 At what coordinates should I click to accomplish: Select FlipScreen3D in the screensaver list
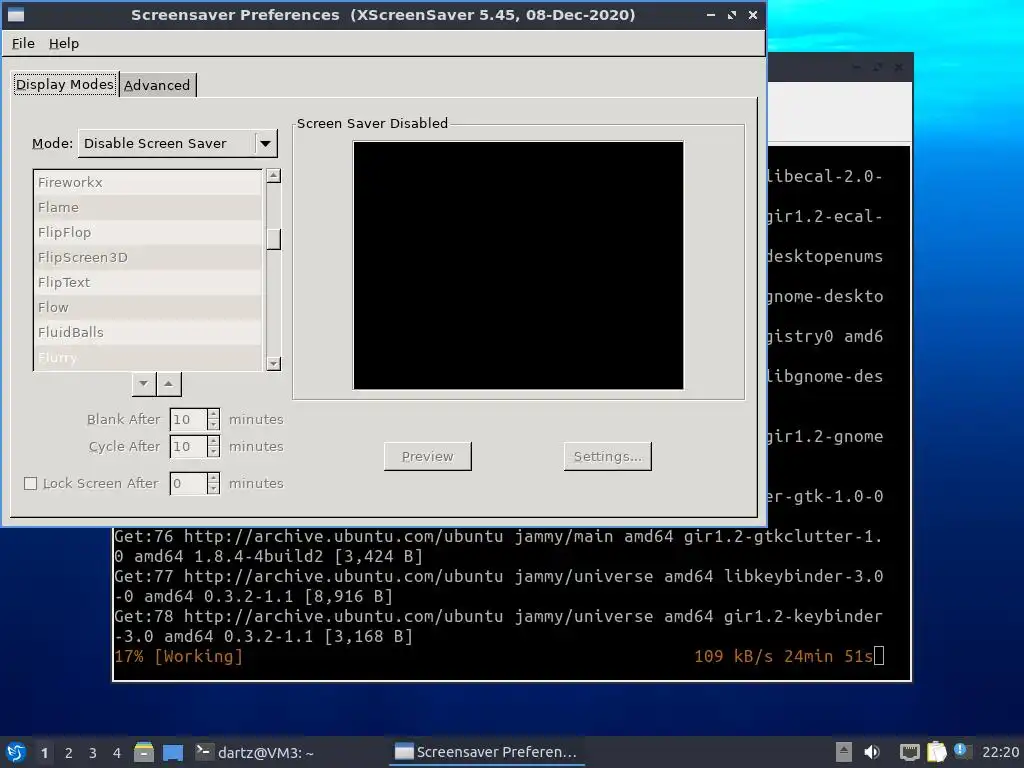[147, 257]
